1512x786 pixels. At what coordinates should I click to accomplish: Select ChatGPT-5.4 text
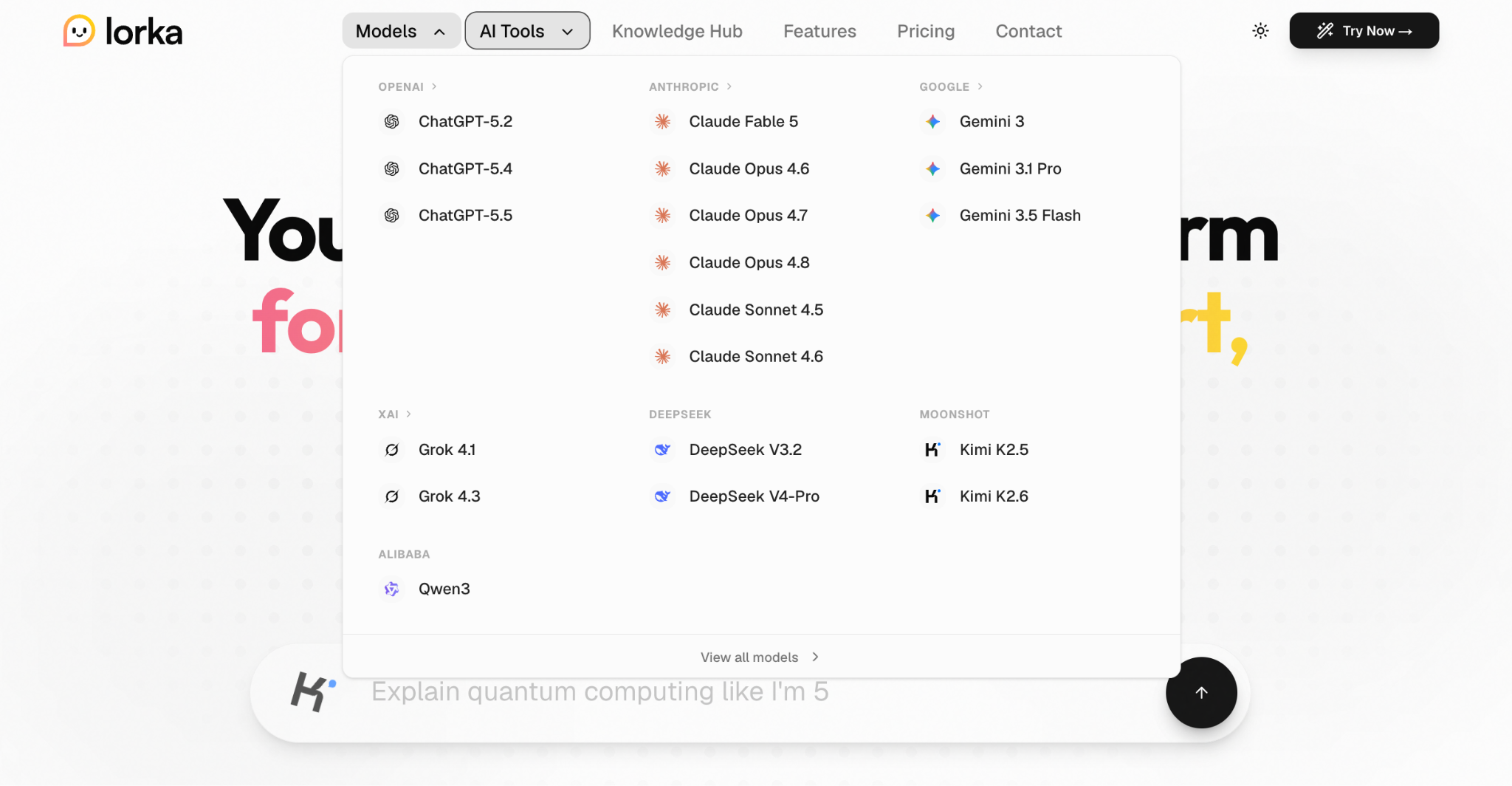click(465, 168)
